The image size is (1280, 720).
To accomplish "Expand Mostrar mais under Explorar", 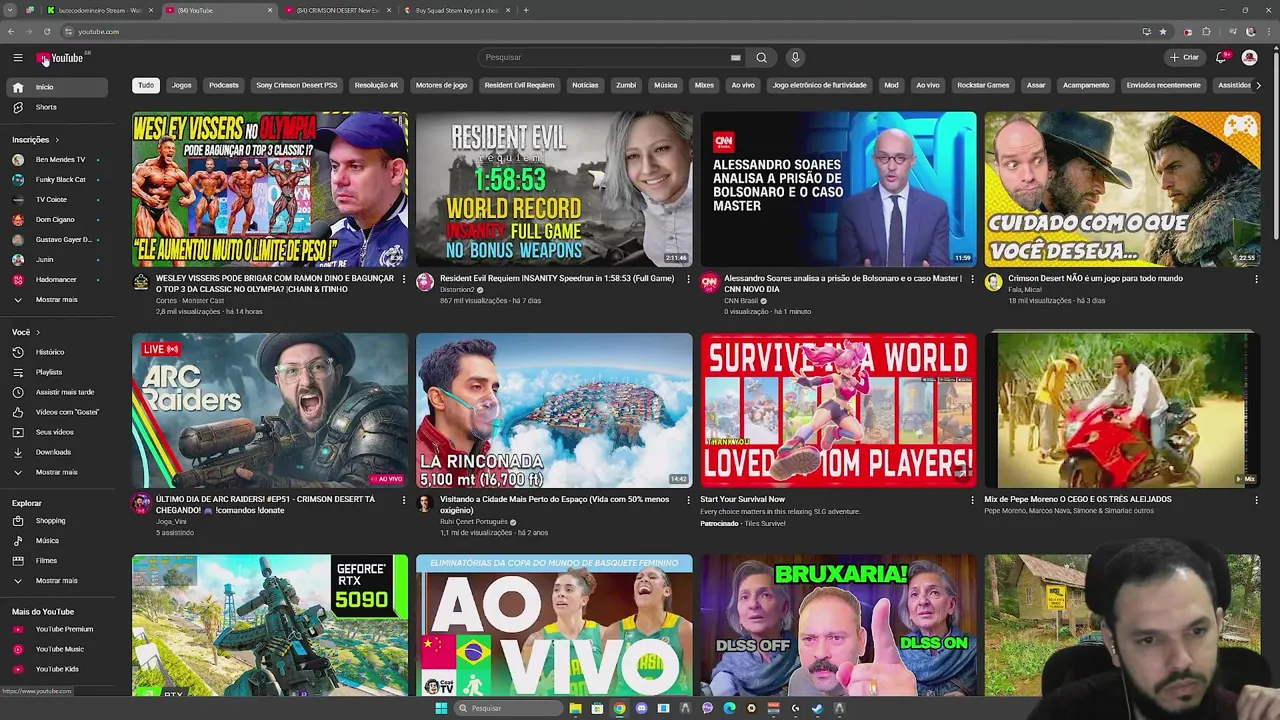I will pos(56,581).
